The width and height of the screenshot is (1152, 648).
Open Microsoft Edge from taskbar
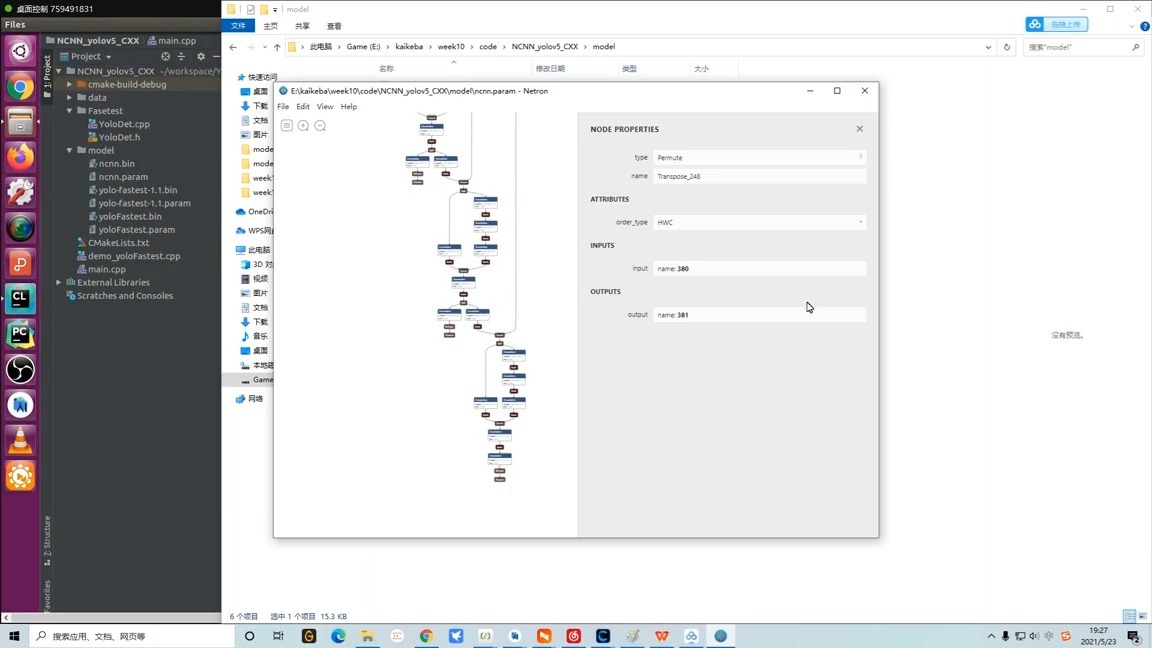338,636
